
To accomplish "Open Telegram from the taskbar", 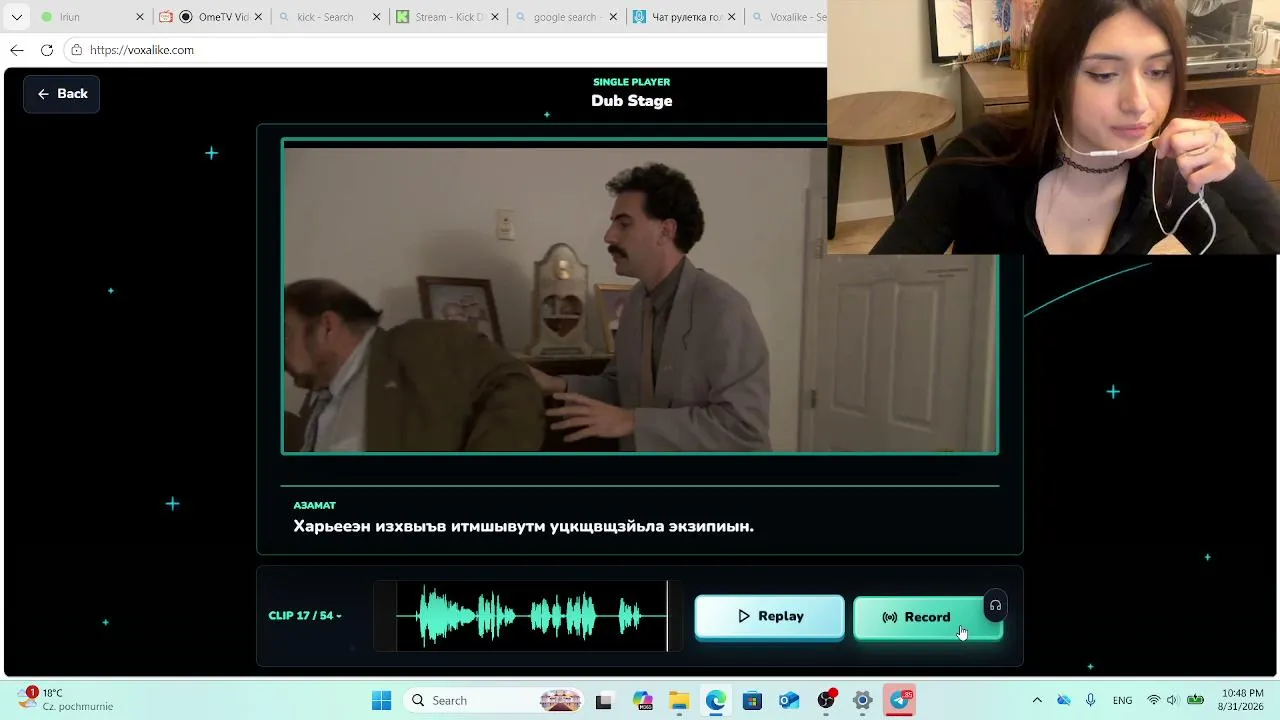I will (900, 700).
